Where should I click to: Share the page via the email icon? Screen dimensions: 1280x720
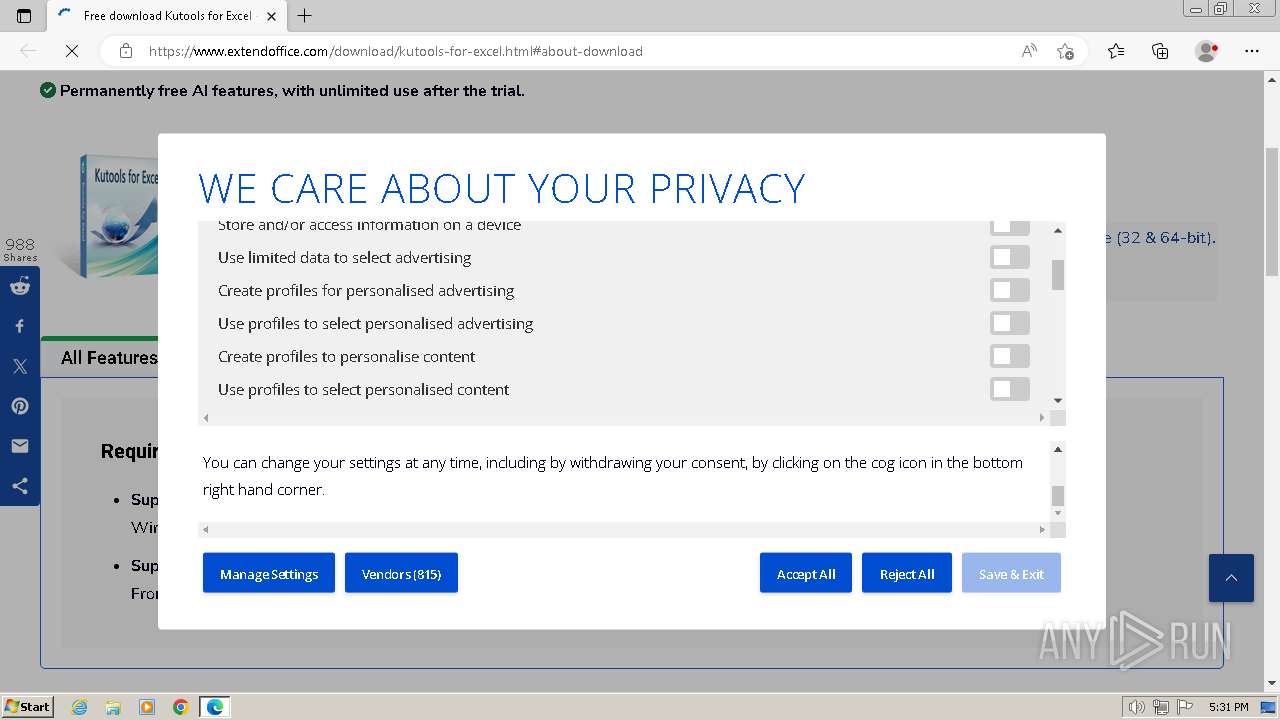20,446
